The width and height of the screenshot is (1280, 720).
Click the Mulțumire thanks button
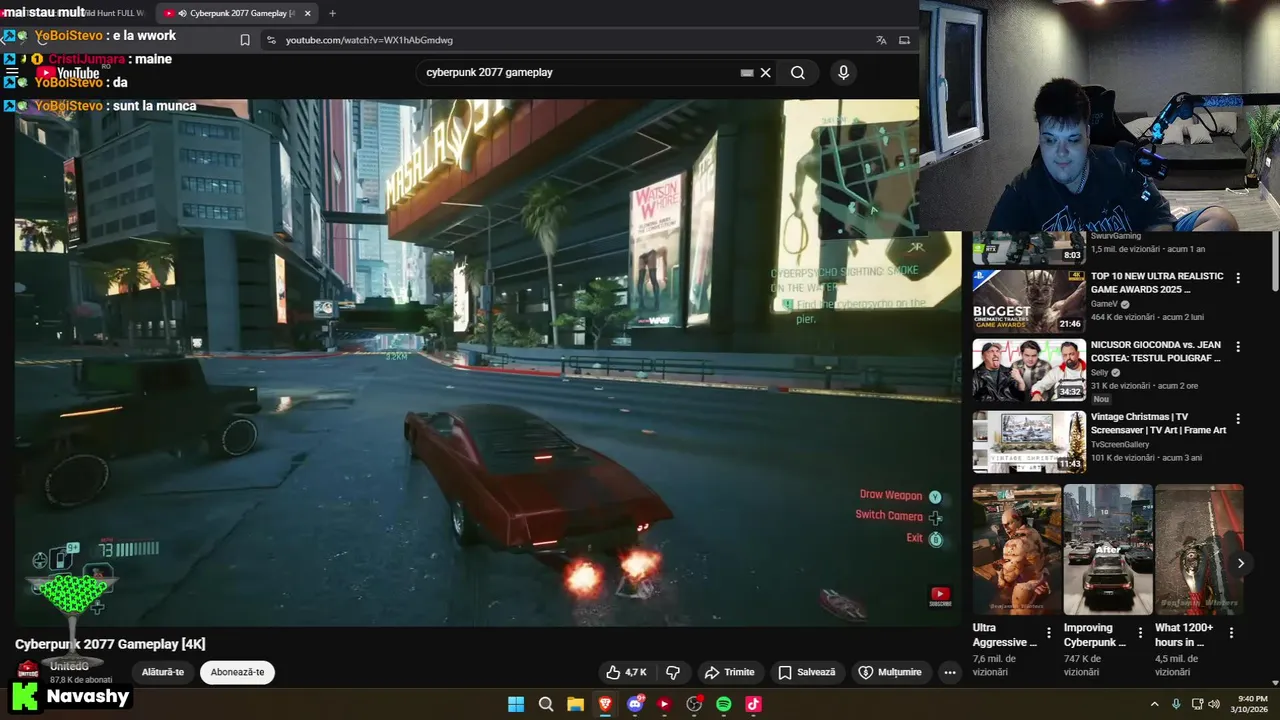pyautogui.click(x=890, y=672)
